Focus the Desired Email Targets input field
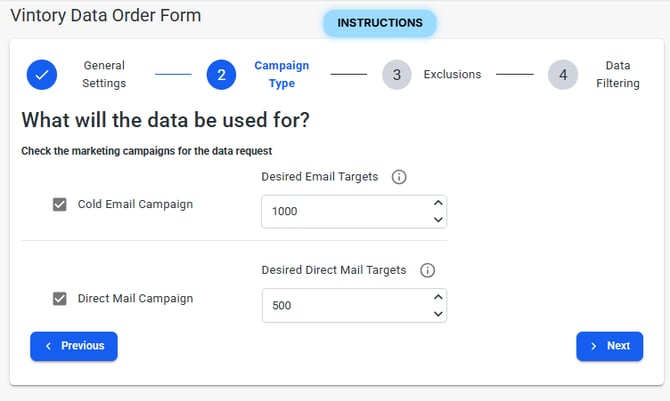Screen dimensions: 670x401 tap(340, 212)
